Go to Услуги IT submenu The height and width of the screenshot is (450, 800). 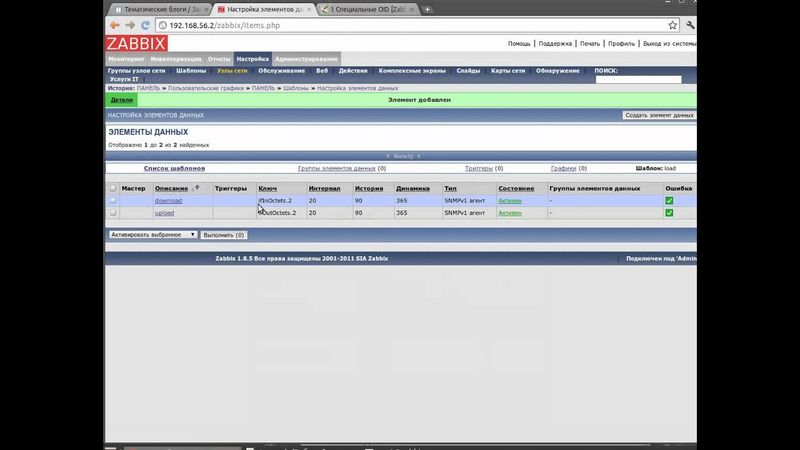[124, 79]
